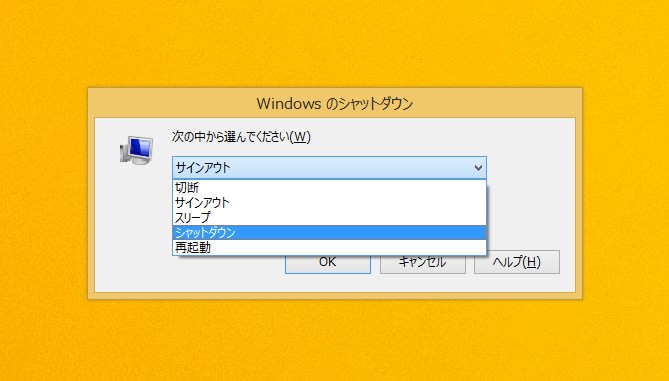Select サインアウト in the dropdown list
The height and width of the screenshot is (381, 669).
coord(329,202)
